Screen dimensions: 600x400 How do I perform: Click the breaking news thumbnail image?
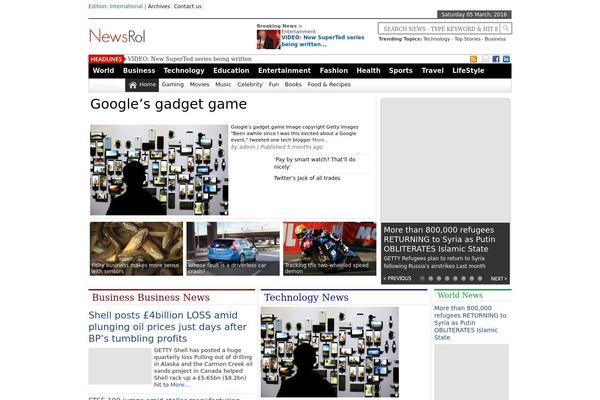[x=268, y=39]
